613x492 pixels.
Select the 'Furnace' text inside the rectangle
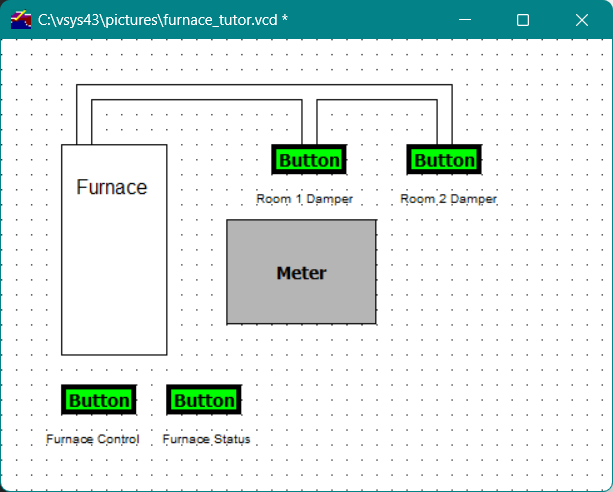coord(112,187)
